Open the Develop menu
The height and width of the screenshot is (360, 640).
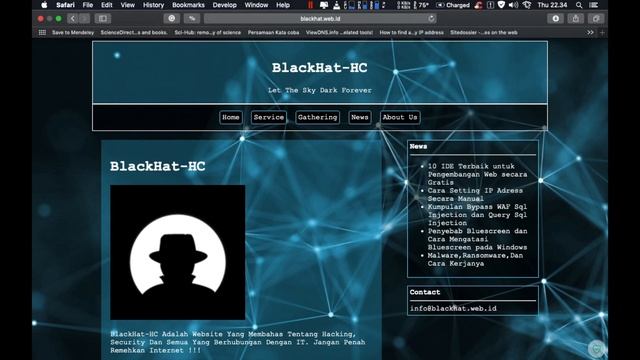tap(224, 5)
